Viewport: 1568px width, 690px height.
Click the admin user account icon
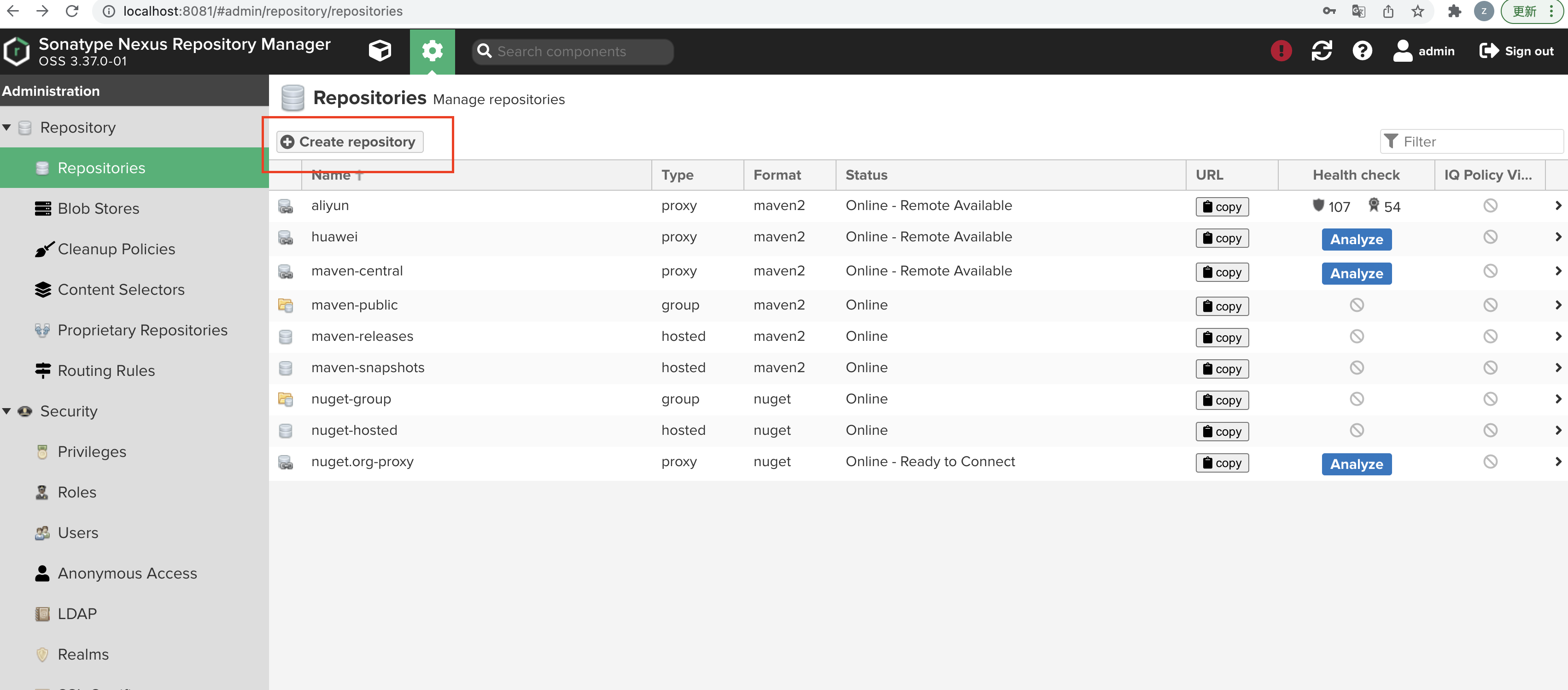(x=1403, y=51)
